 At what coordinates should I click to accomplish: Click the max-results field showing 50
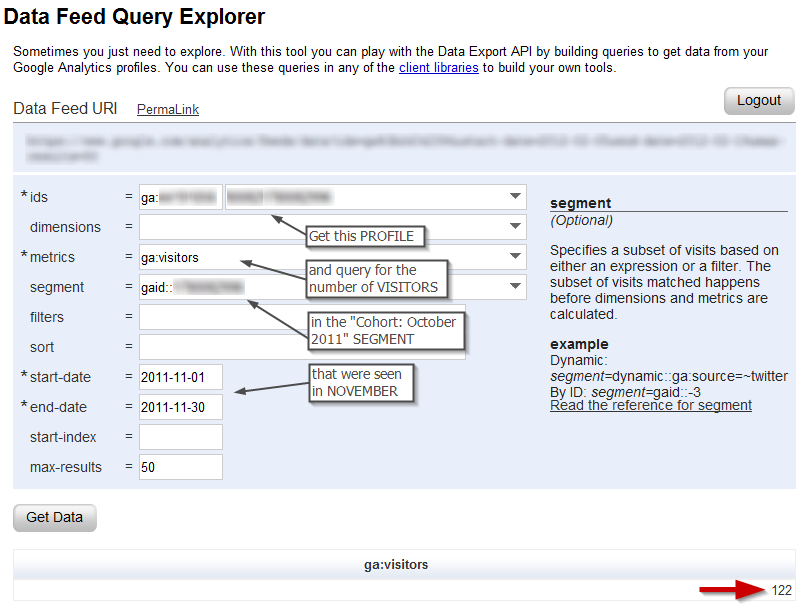coord(180,467)
